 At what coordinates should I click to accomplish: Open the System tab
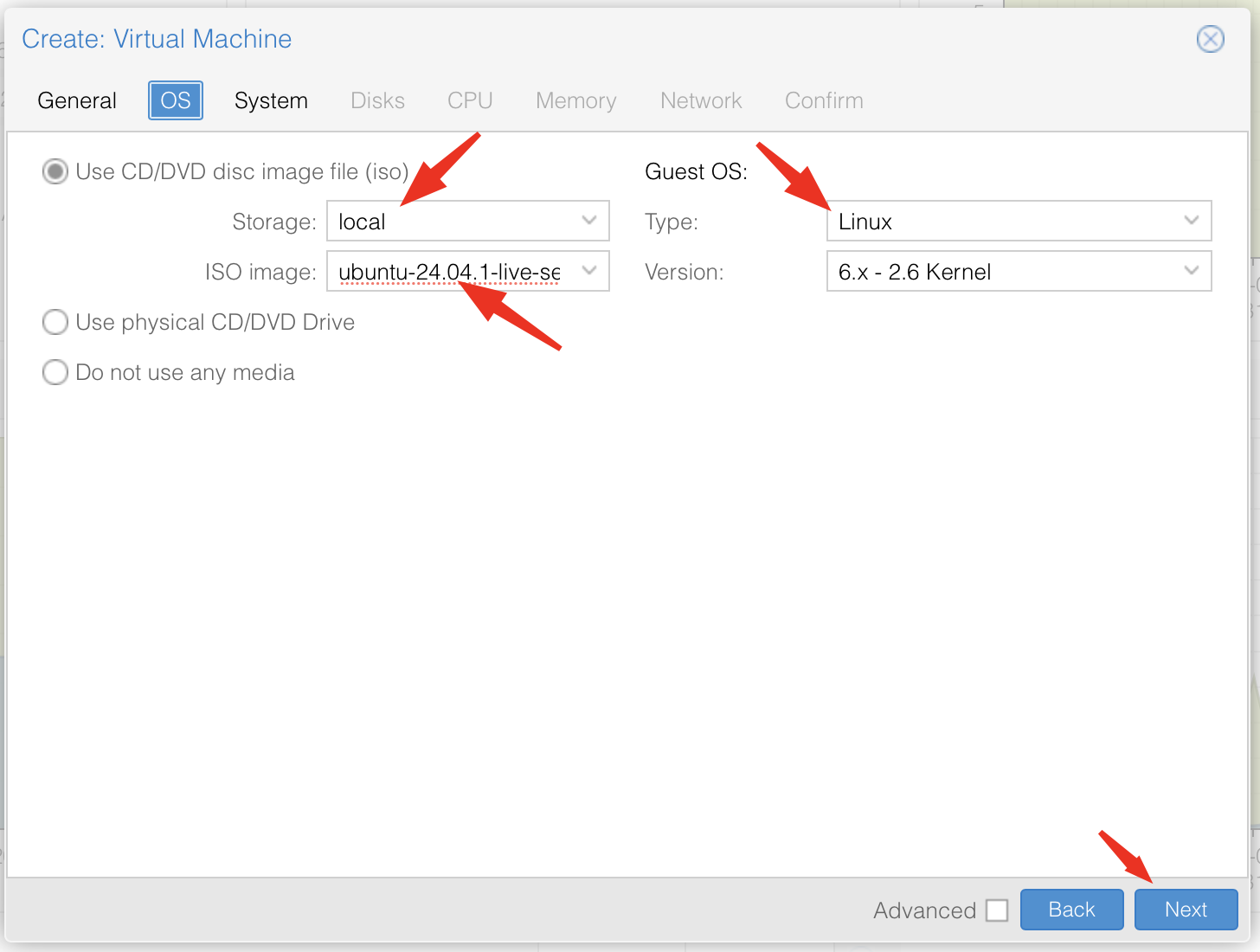(x=271, y=100)
